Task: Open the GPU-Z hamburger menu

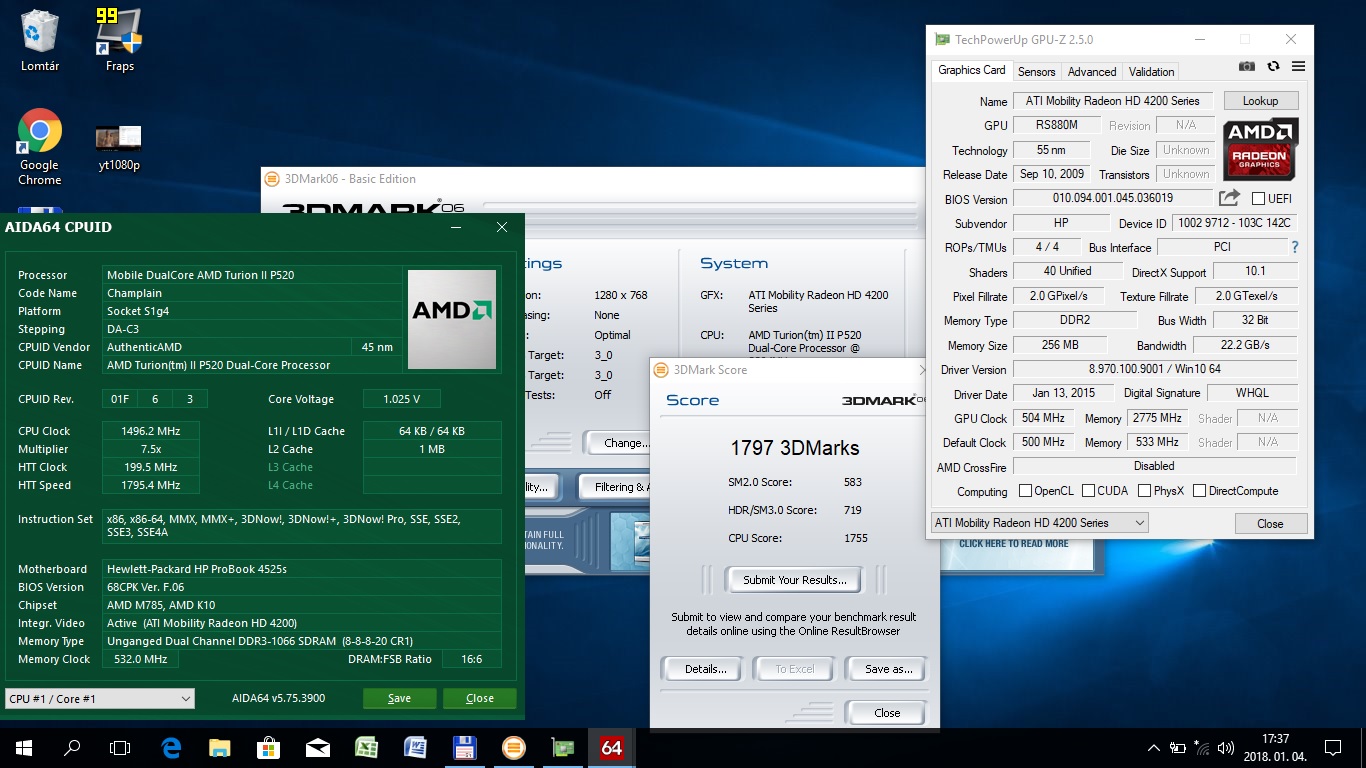Action: click(1298, 66)
